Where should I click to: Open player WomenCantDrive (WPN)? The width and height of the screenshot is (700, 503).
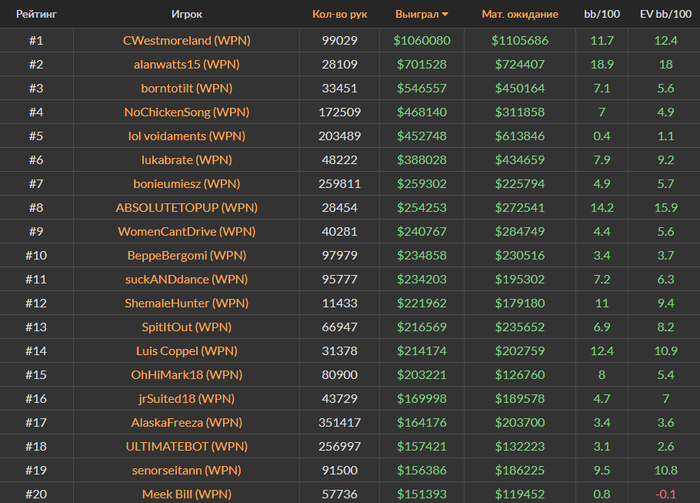(187, 232)
